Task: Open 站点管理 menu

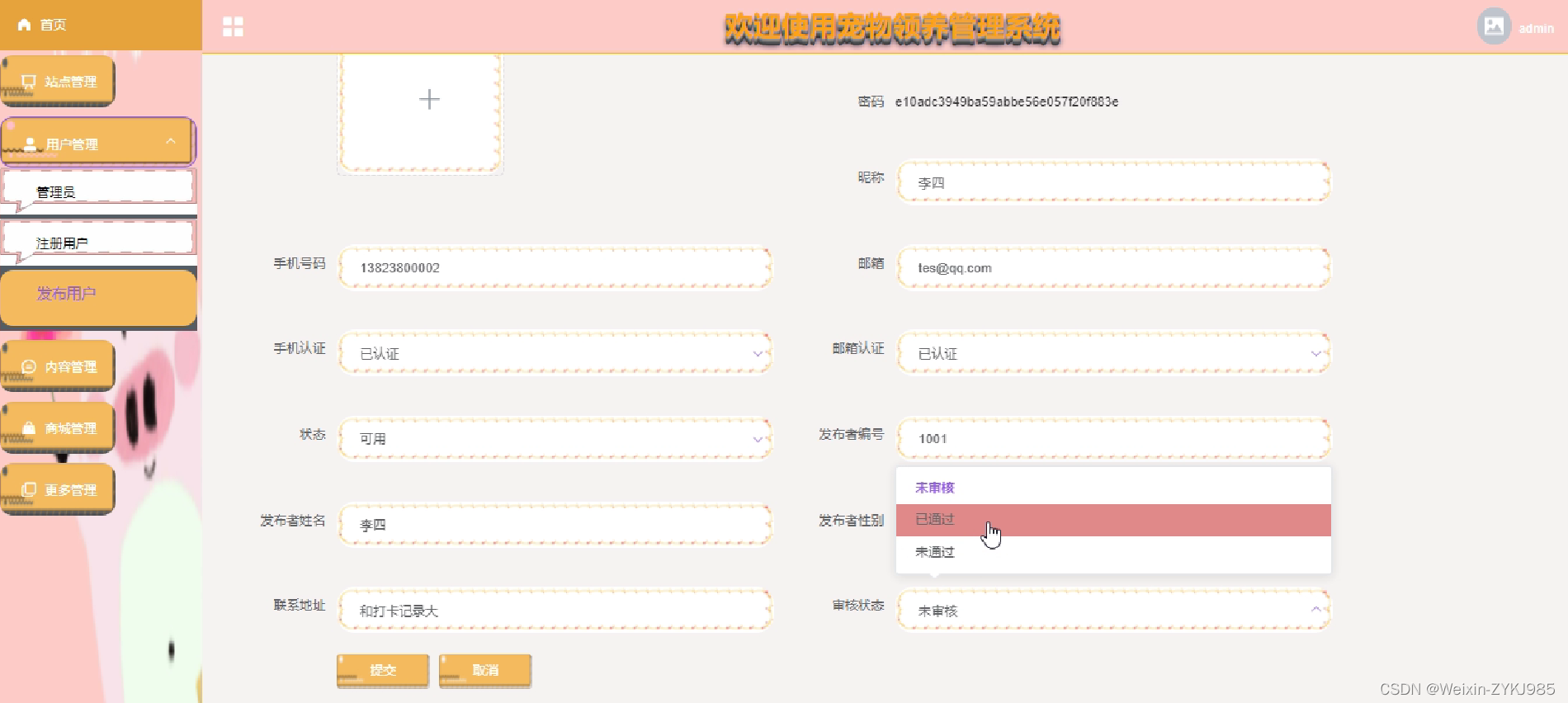Action: tap(58, 81)
